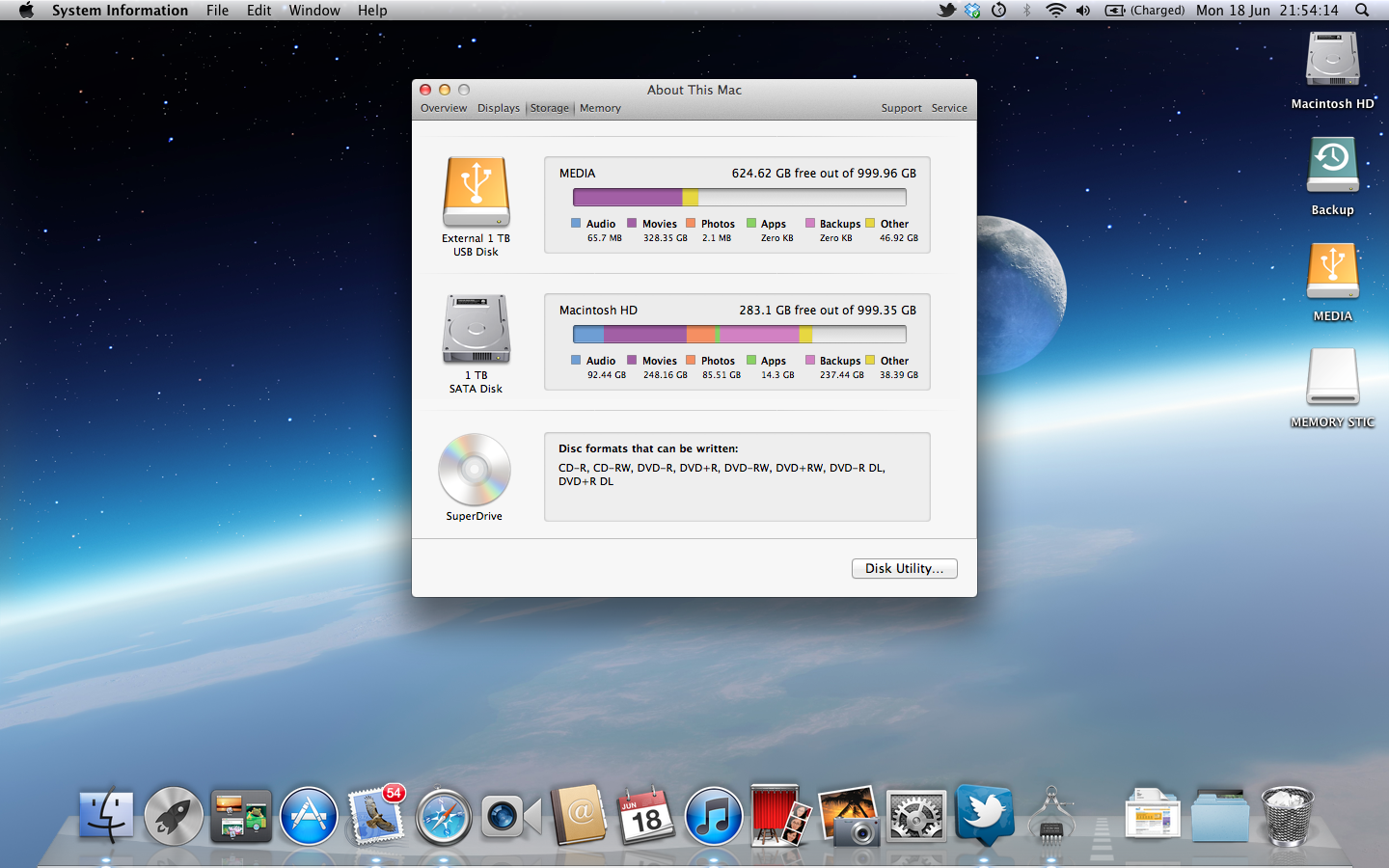Click the Dropbox menu bar icon
The width and height of the screenshot is (1389, 868).
972,10
